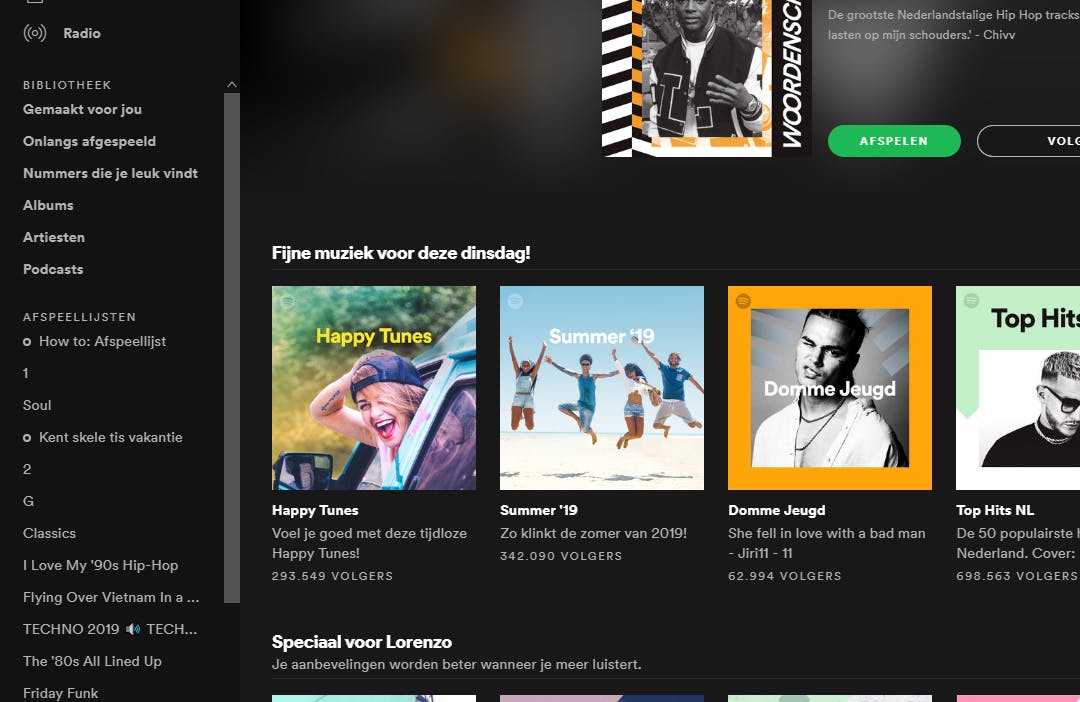Go to Onlangs afgespeeld

pyautogui.click(x=90, y=141)
